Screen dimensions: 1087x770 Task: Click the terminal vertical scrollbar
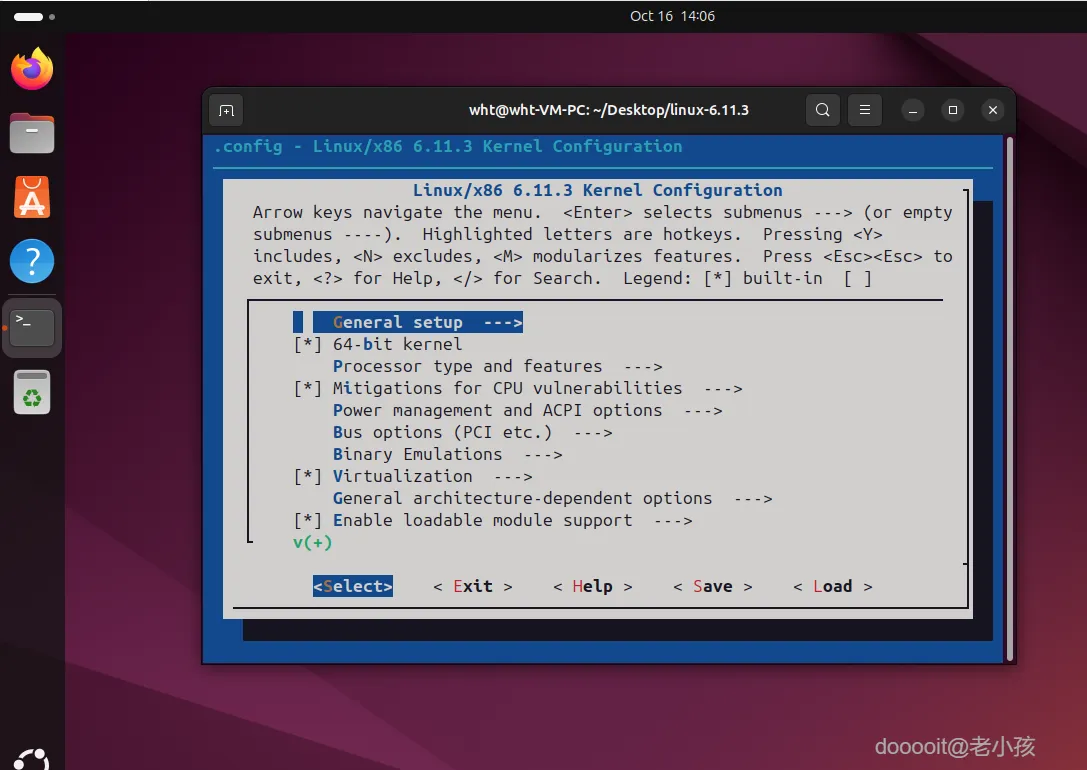[1010, 399]
